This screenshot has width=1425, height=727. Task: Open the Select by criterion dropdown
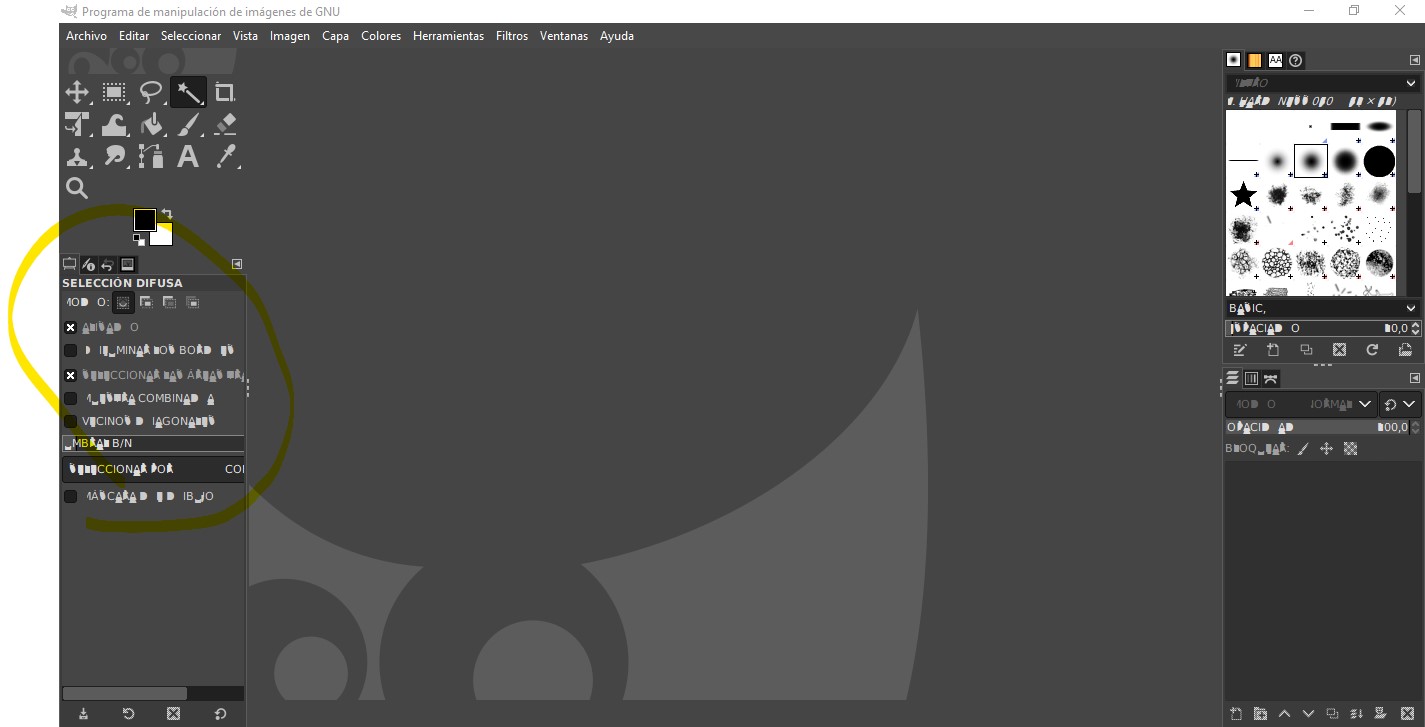tap(153, 469)
